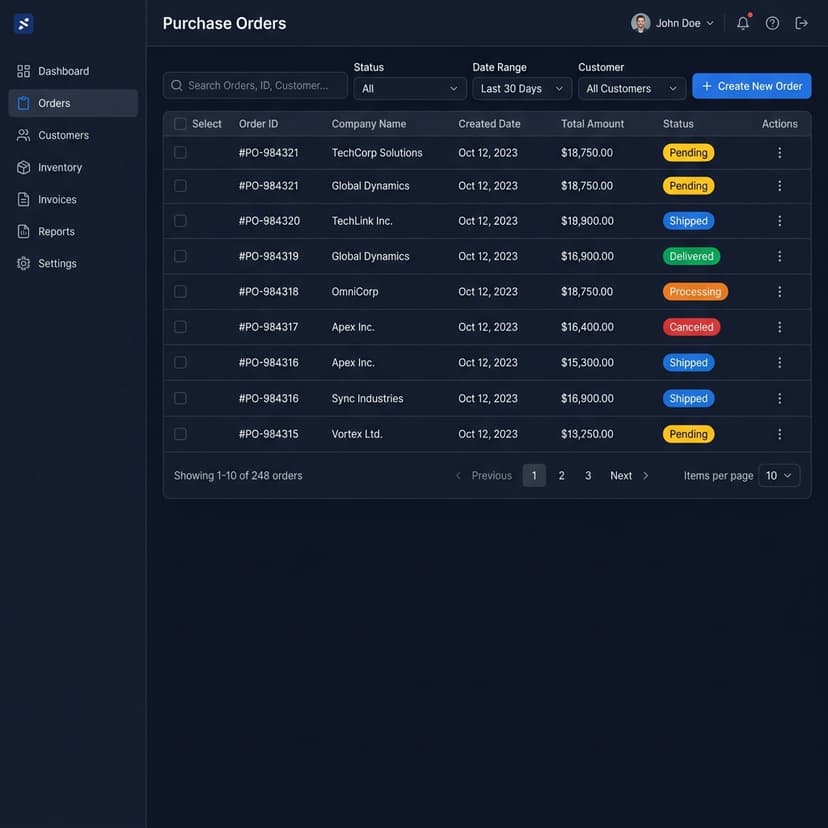
Task: Click the Delivered status badge
Action: coord(691,256)
